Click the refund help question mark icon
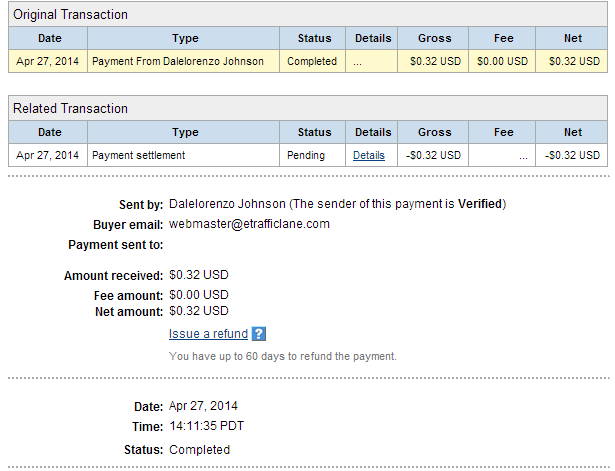Viewport: 615px width, 471px height. 259,334
